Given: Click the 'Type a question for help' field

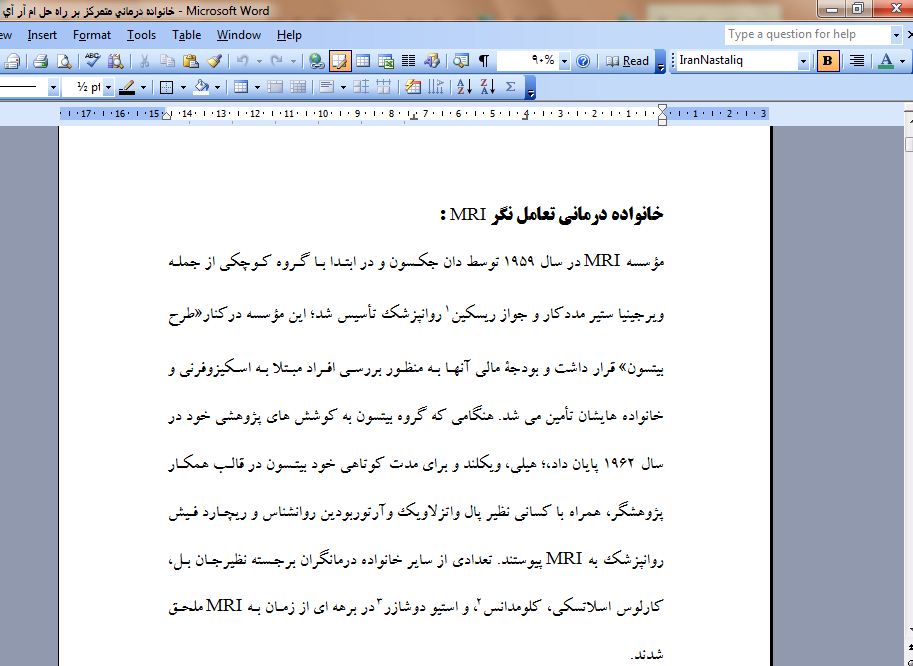Looking at the screenshot, I should [x=806, y=34].
